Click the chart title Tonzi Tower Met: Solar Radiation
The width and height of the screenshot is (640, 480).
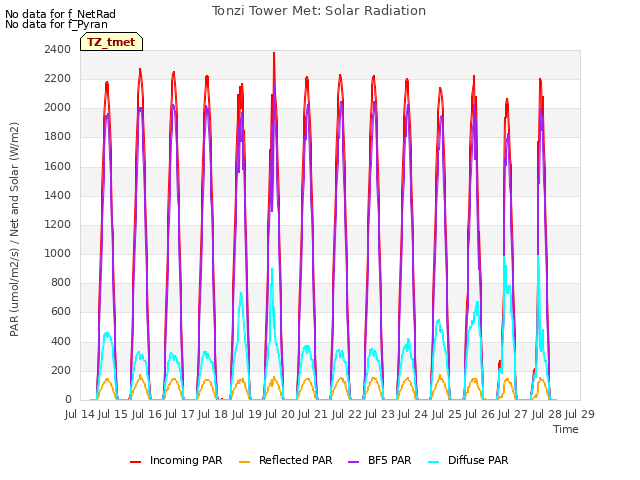tap(319, 11)
